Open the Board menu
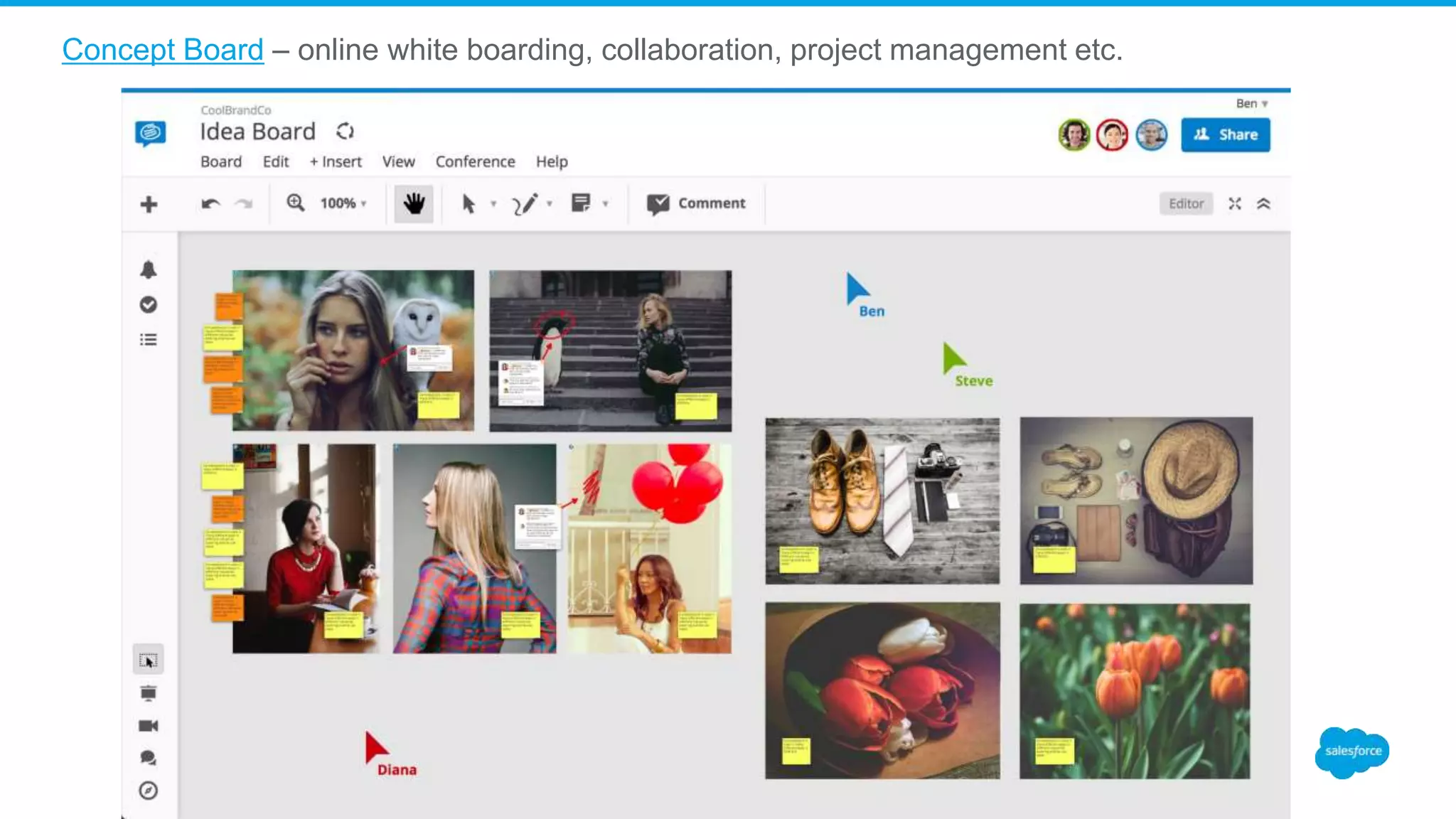 [x=221, y=162]
